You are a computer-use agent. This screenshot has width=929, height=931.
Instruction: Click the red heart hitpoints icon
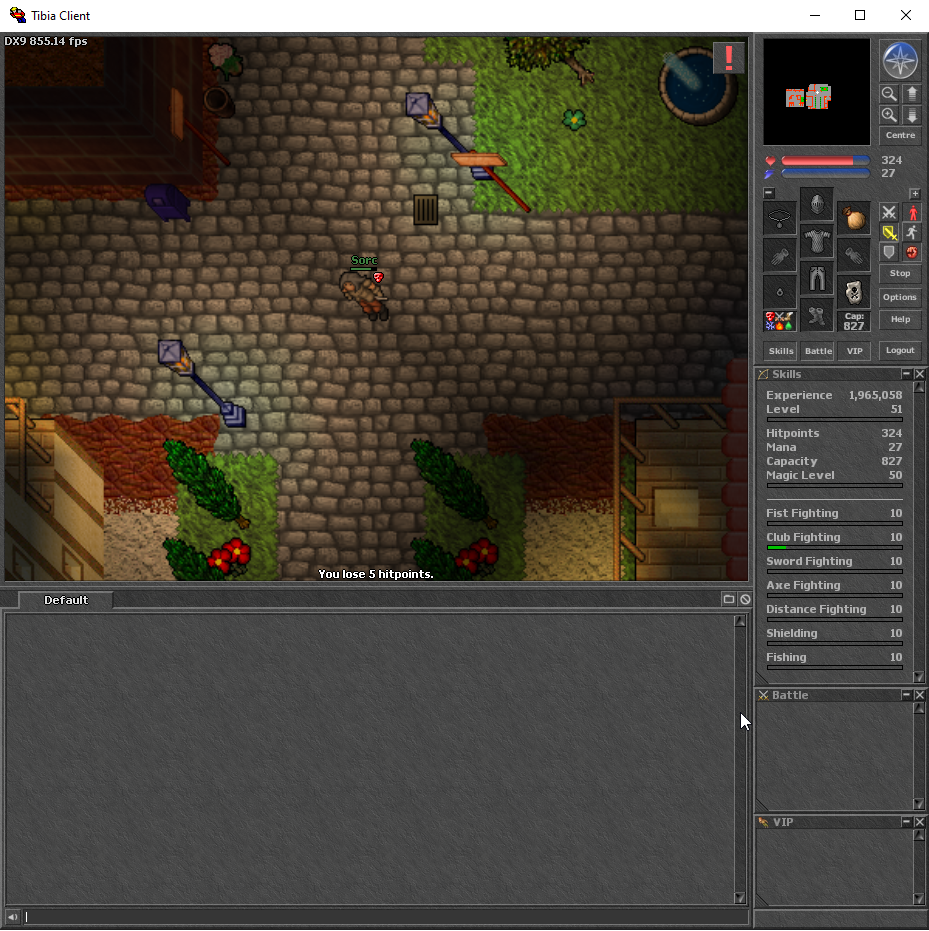pos(770,161)
